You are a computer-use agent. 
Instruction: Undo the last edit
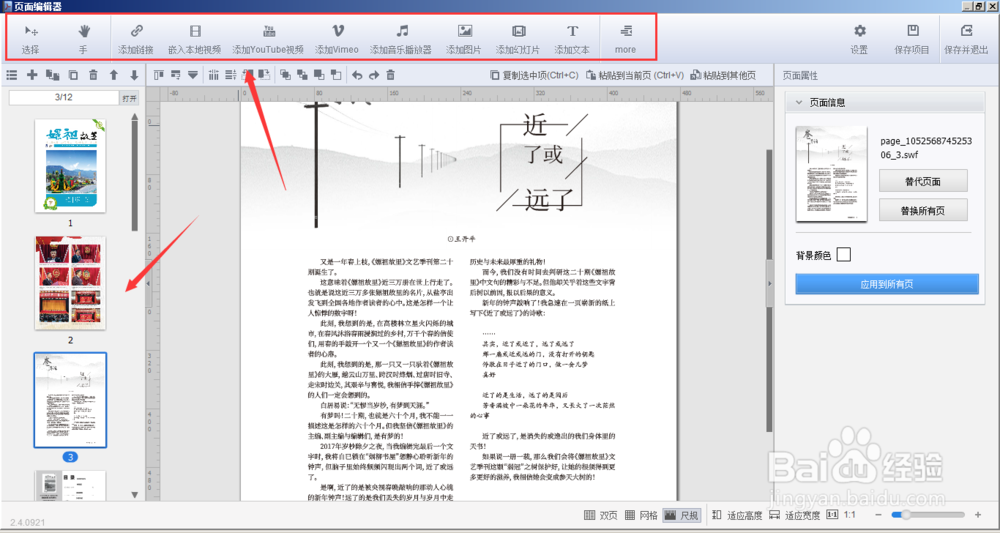(x=357, y=75)
